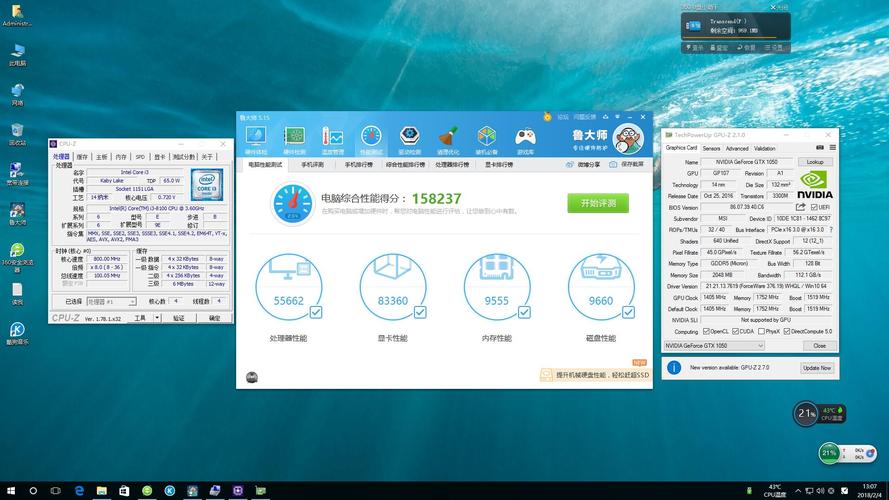Select the 性能测试 gauge icon
Screen dimensions: 889x500
click(371, 140)
